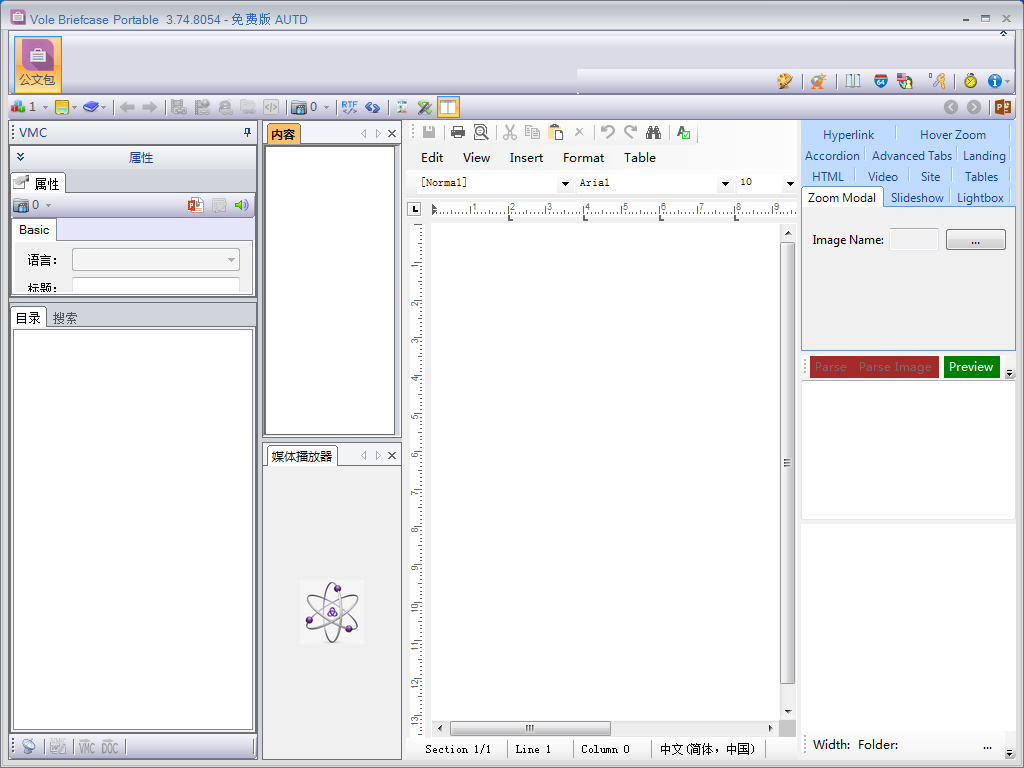The height and width of the screenshot is (768, 1024).
Task: Click the green Preview button
Action: point(971,367)
